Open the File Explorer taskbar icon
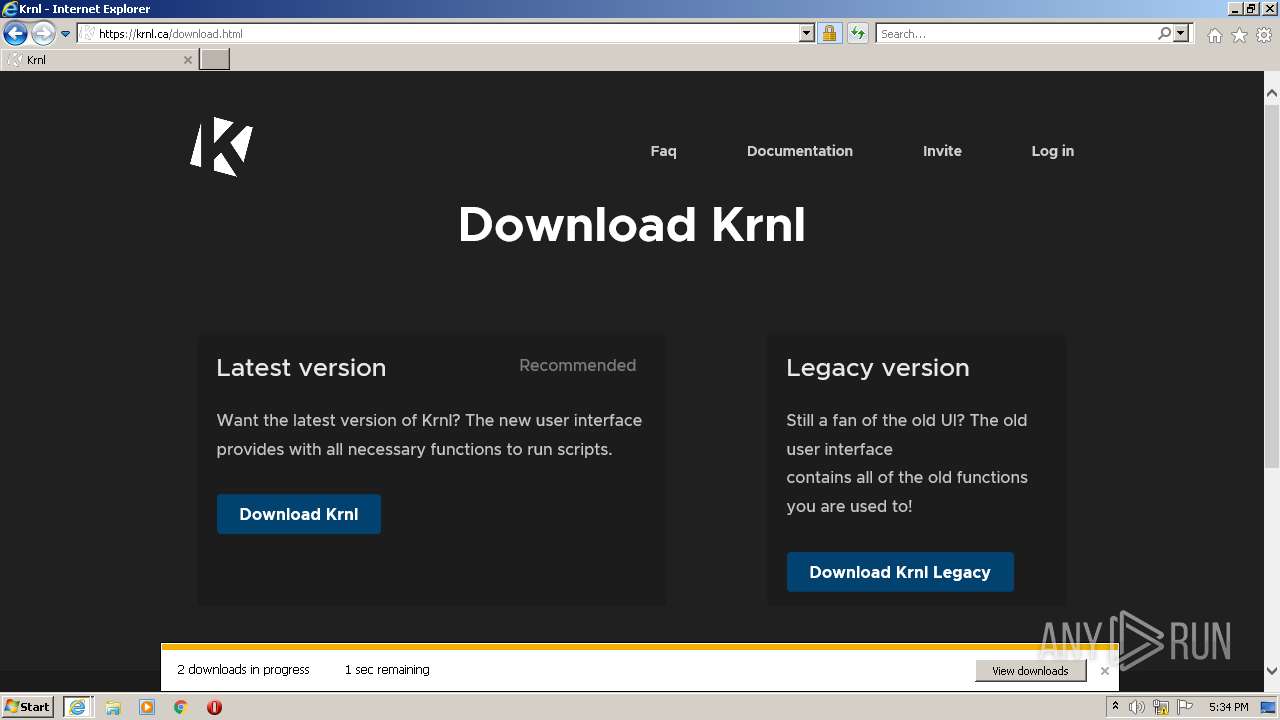 click(x=113, y=707)
